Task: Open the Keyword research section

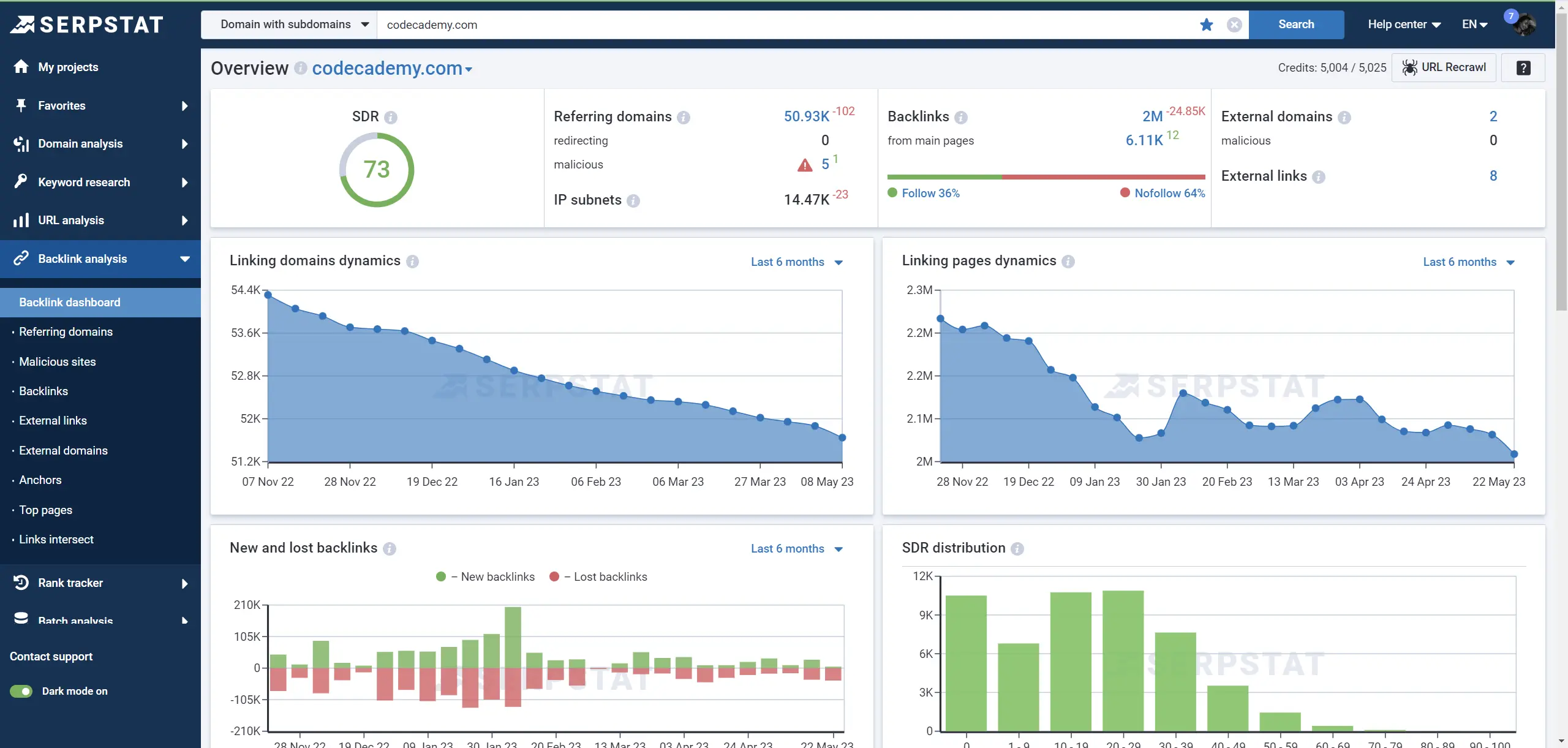Action: (84, 182)
